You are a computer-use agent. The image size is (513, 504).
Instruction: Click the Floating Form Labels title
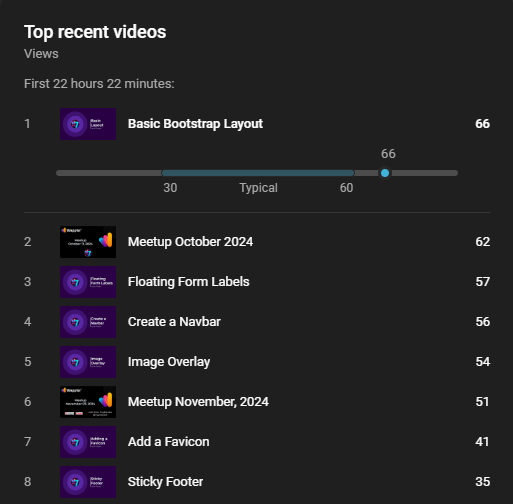click(189, 282)
